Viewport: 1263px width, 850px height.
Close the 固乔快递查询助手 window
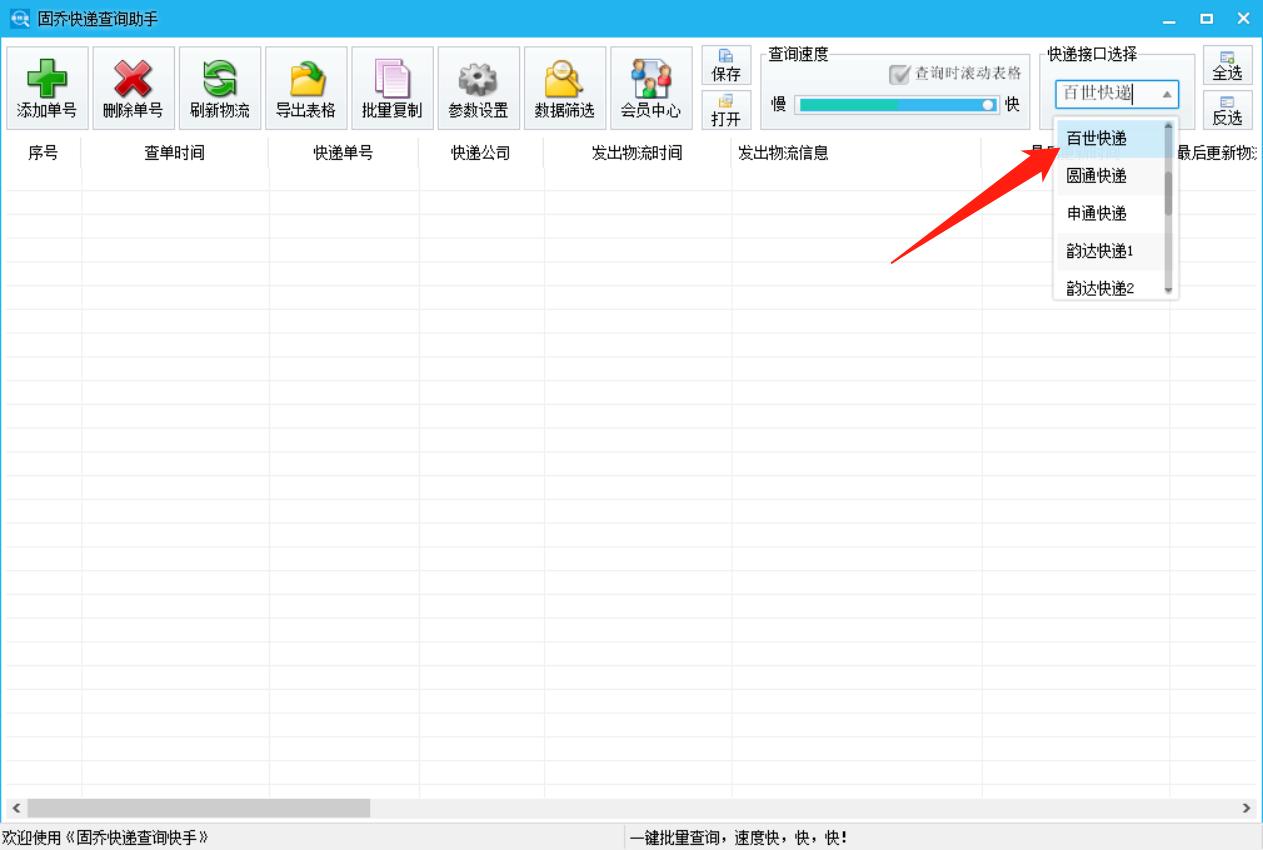(x=1243, y=19)
